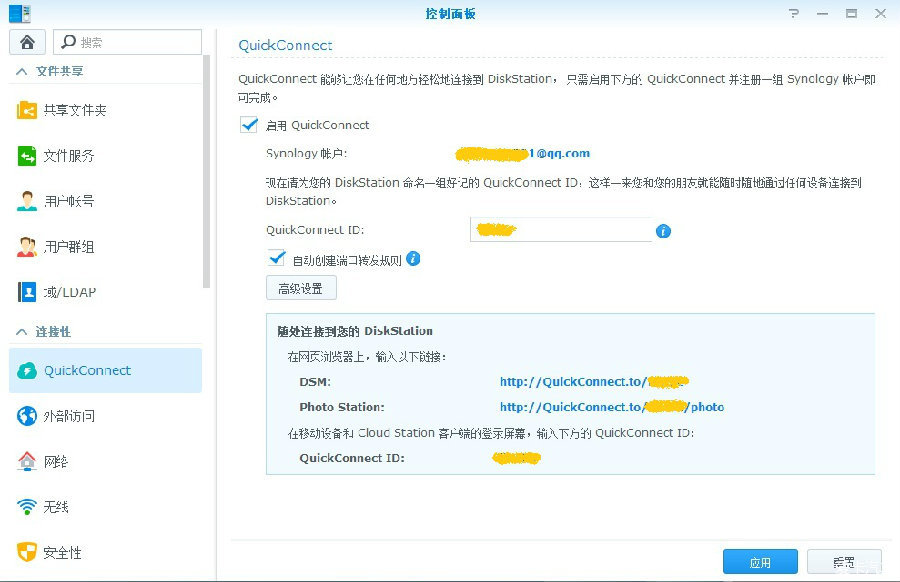Go to 外部访问 in sidebar
This screenshot has height=582, width=900.
point(106,416)
